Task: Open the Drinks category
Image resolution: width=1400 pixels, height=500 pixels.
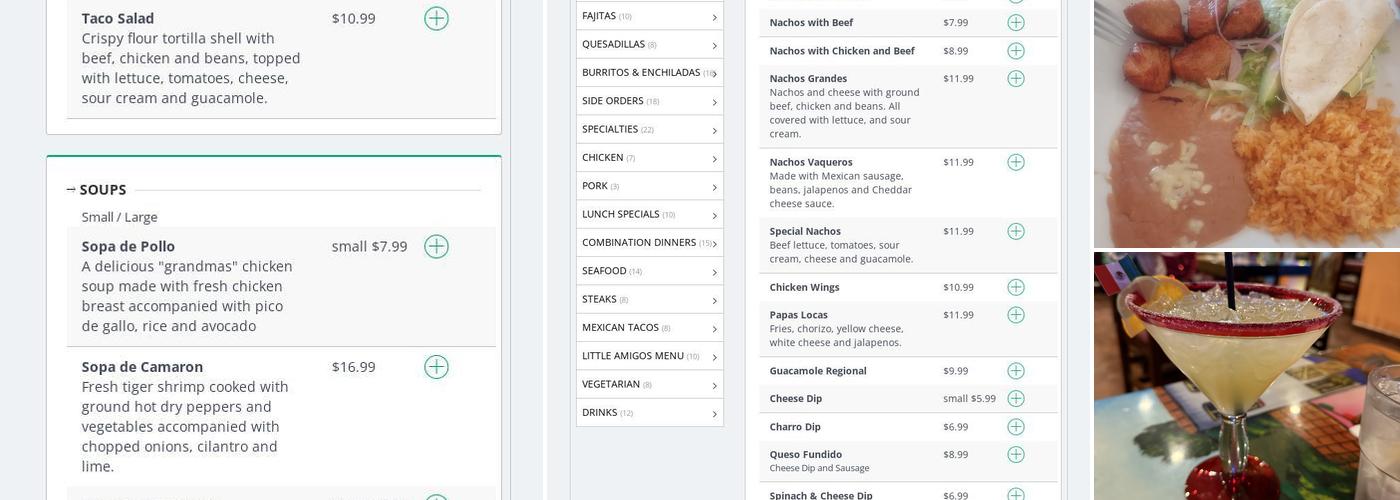Action: pos(600,412)
